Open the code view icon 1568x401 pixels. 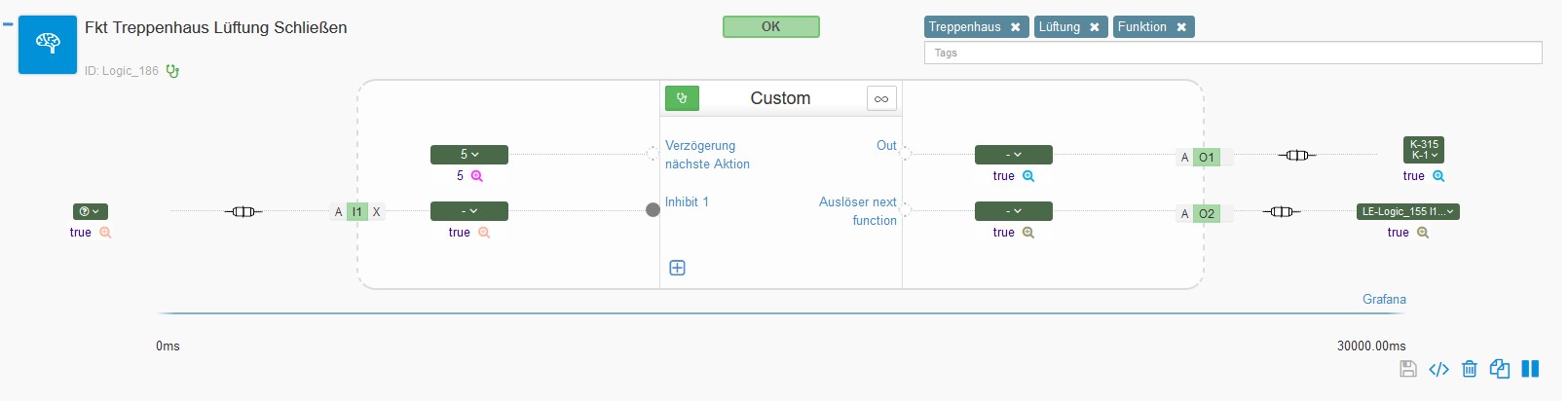[x=1438, y=369]
